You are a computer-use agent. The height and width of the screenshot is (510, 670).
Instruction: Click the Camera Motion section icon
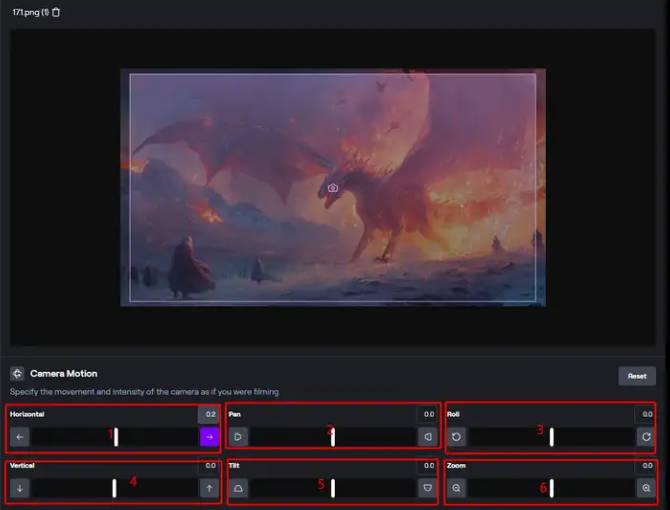pos(17,373)
